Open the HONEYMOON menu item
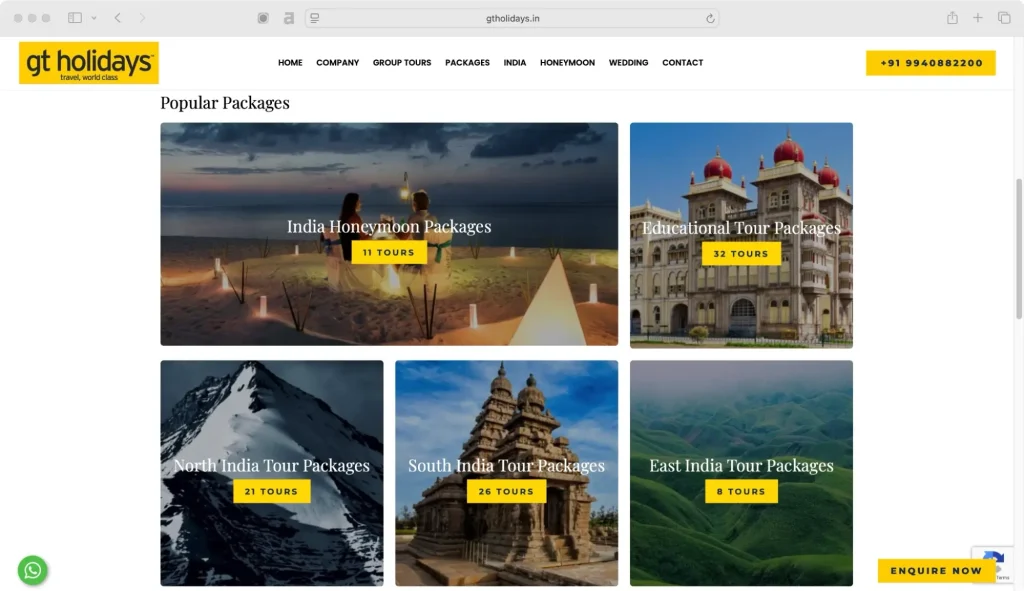 (567, 63)
